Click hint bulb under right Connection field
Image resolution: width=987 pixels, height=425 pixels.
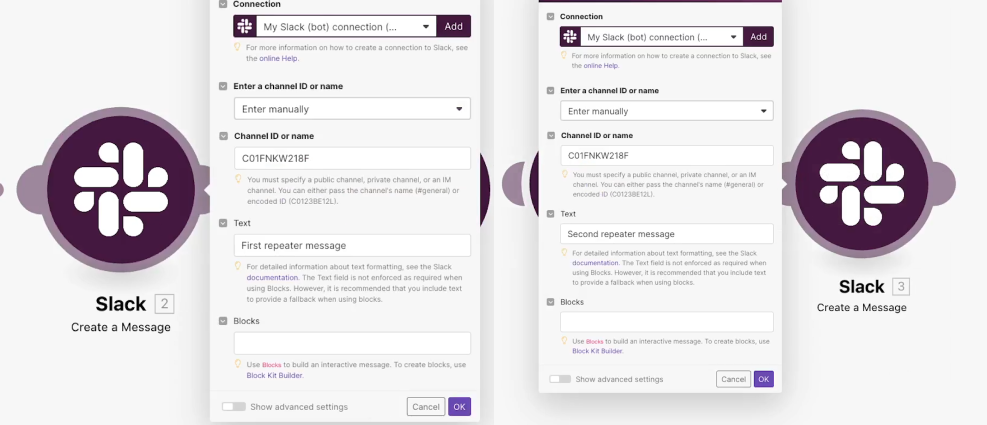point(564,56)
